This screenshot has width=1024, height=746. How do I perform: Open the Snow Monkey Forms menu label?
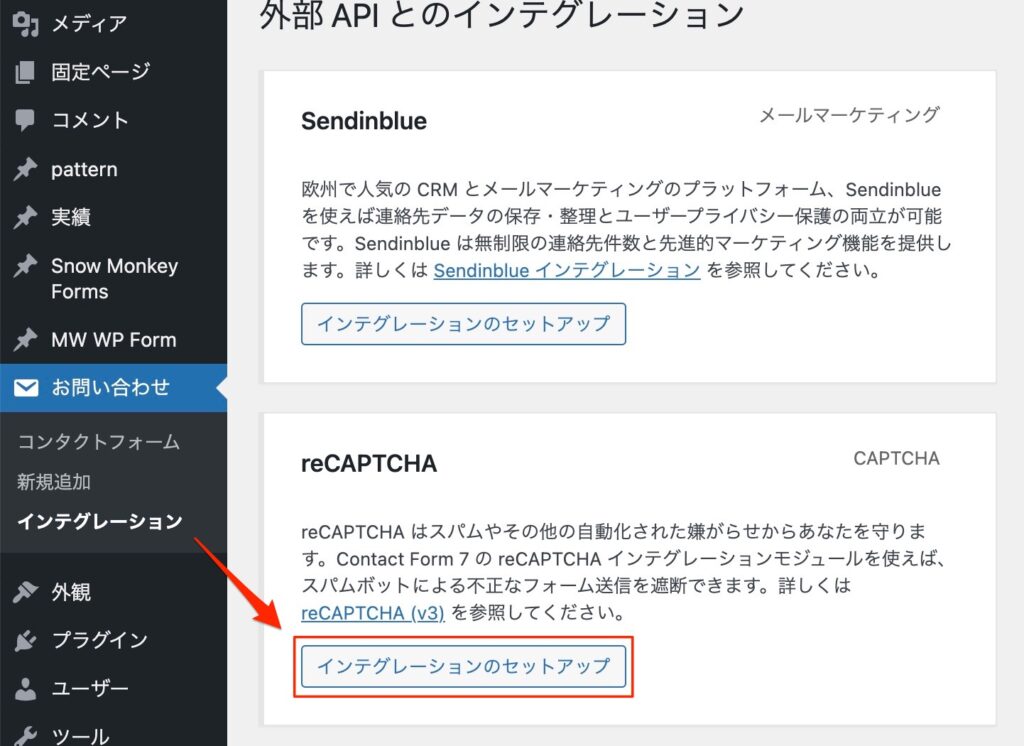click(x=114, y=279)
